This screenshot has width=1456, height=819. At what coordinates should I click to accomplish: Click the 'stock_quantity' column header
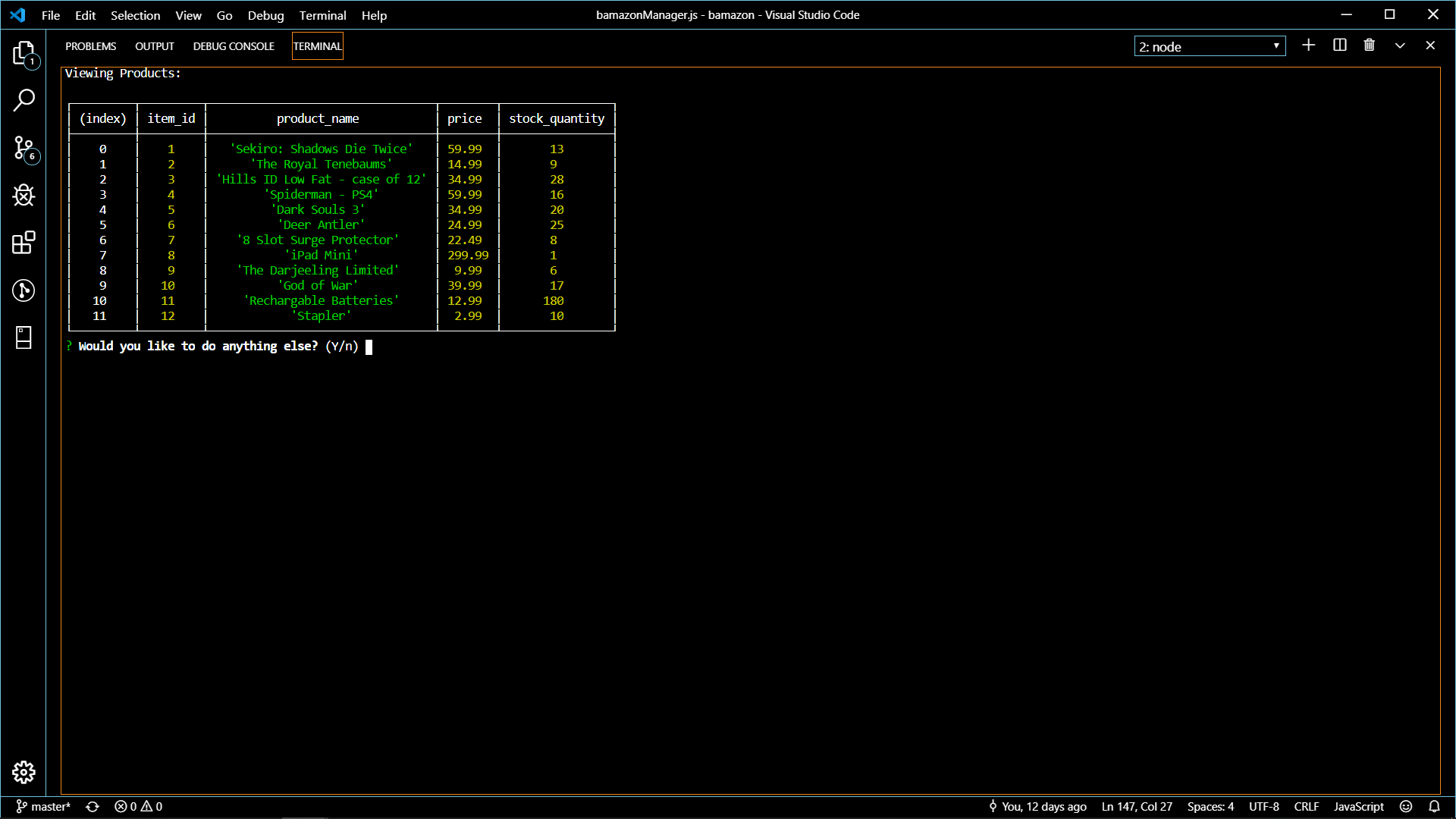[557, 119]
